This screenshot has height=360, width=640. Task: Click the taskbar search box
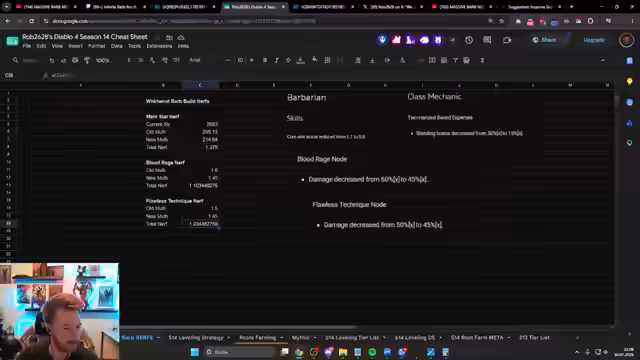(x=239, y=352)
